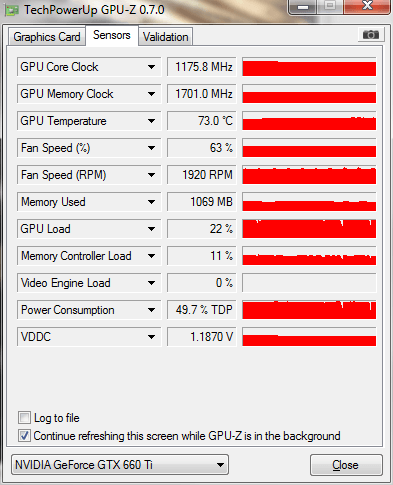The height and width of the screenshot is (485, 393).
Task: Disable continue refreshing in background checkbox
Action: (24, 435)
